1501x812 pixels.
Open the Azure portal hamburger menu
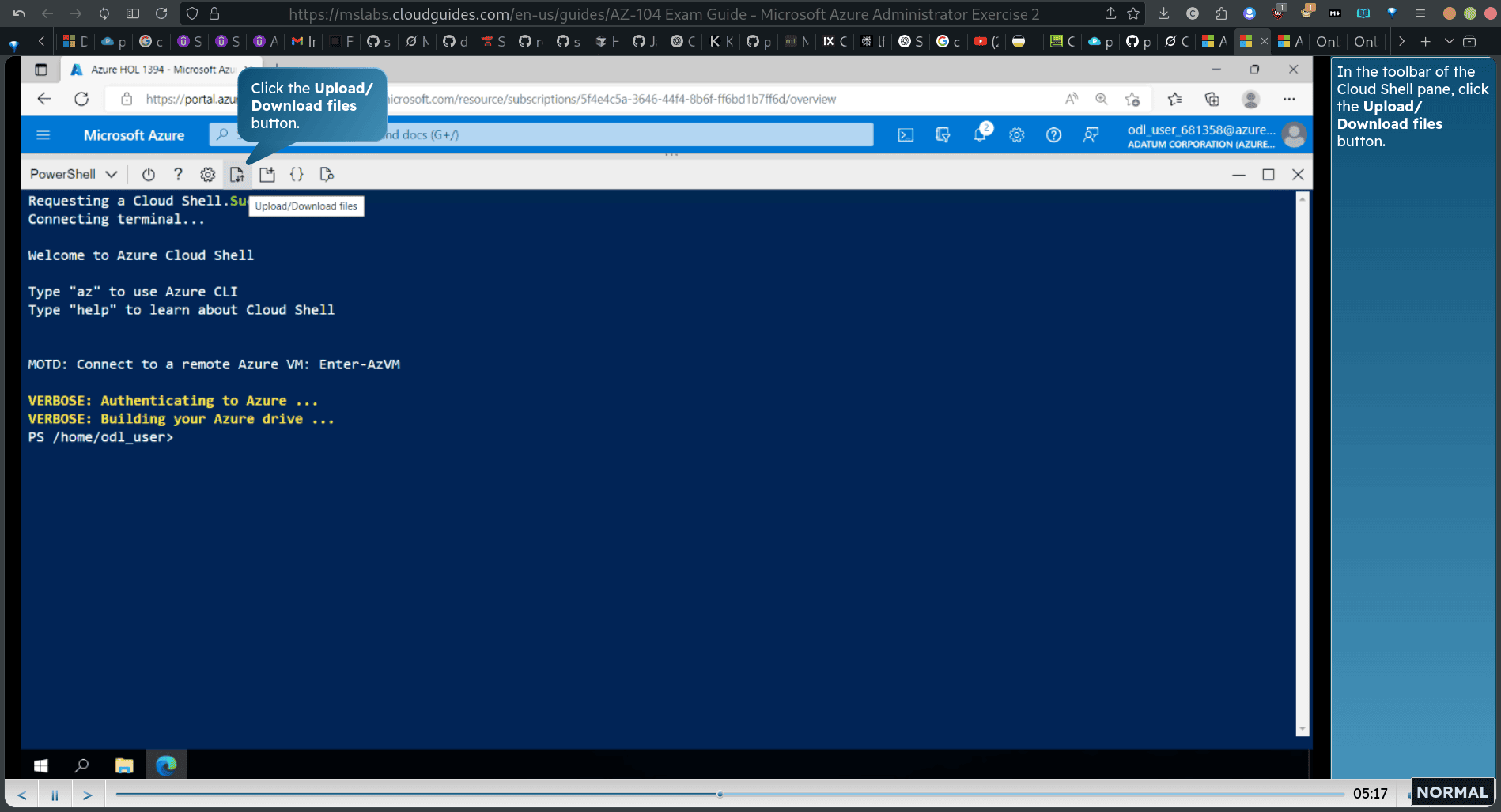[43, 135]
